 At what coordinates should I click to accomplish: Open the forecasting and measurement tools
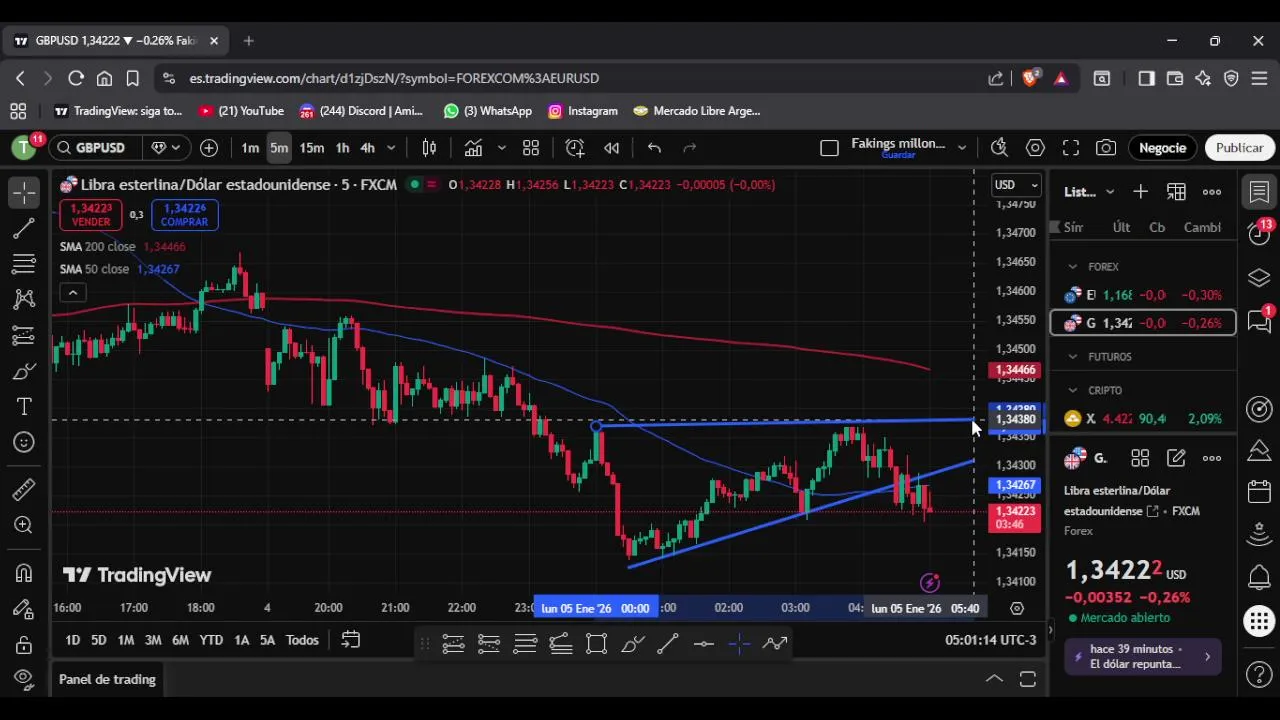pyautogui.click(x=24, y=335)
